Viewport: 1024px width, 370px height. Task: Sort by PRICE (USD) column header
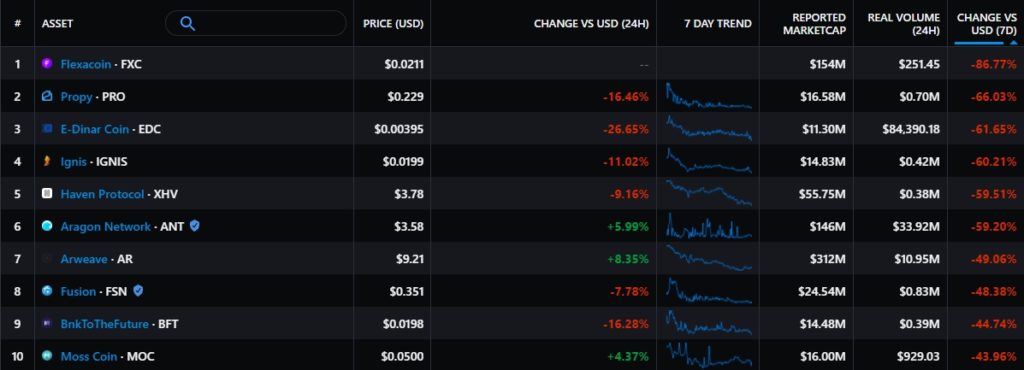pyautogui.click(x=393, y=23)
